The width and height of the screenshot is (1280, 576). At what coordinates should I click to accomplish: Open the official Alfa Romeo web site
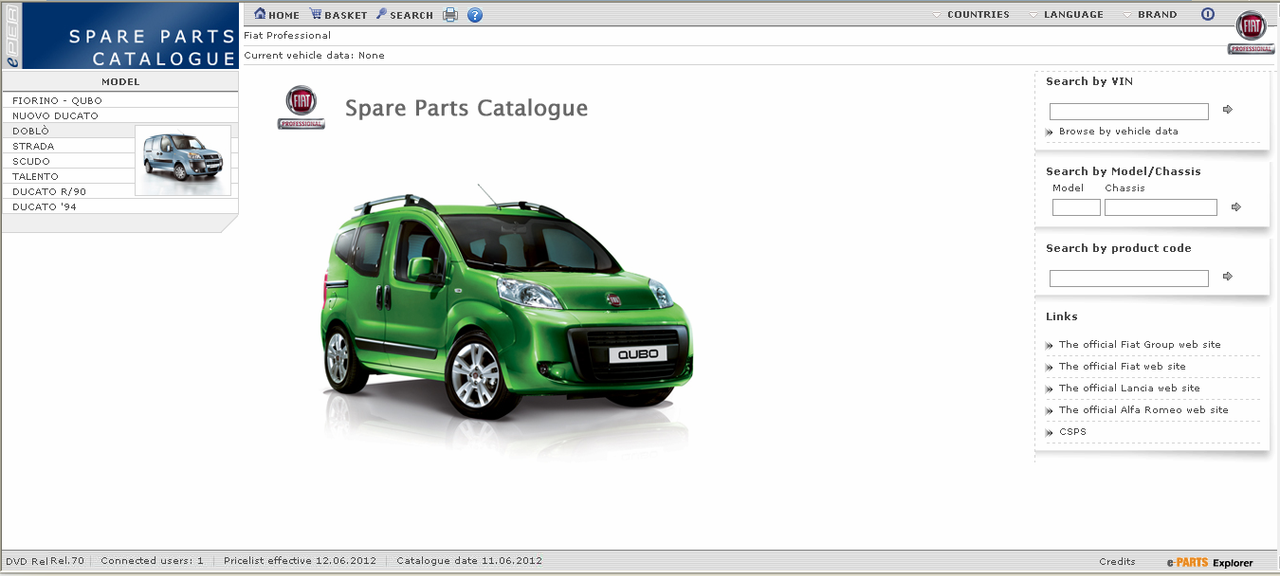coord(1144,410)
